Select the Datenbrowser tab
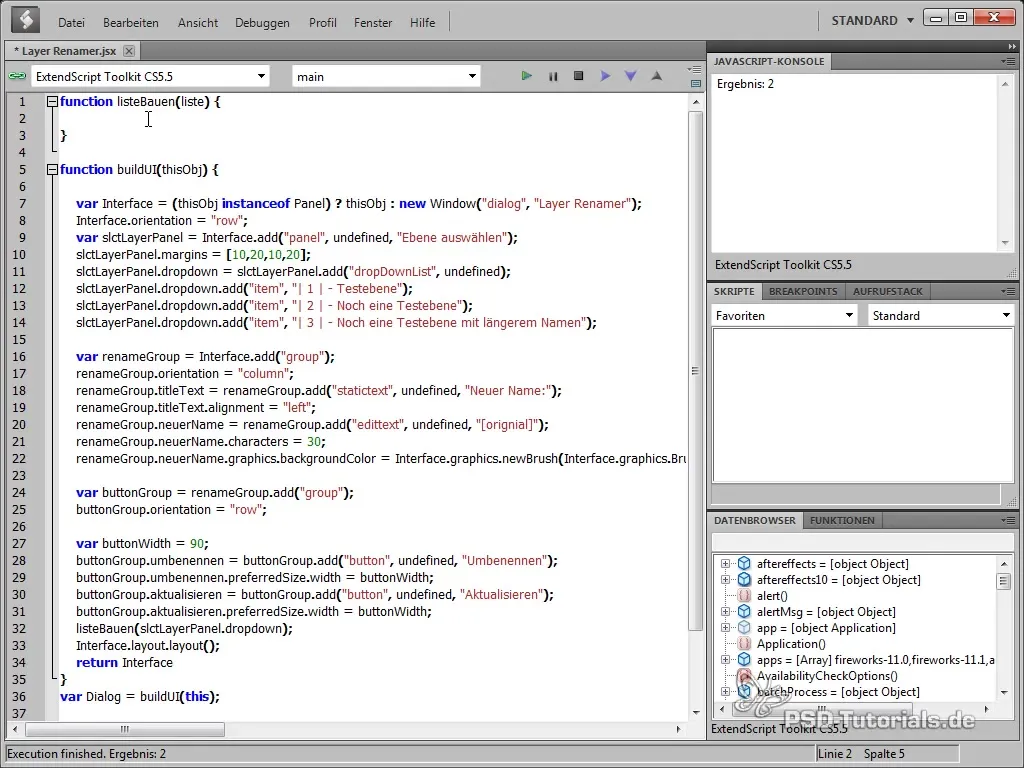The height and width of the screenshot is (768, 1024). point(755,520)
